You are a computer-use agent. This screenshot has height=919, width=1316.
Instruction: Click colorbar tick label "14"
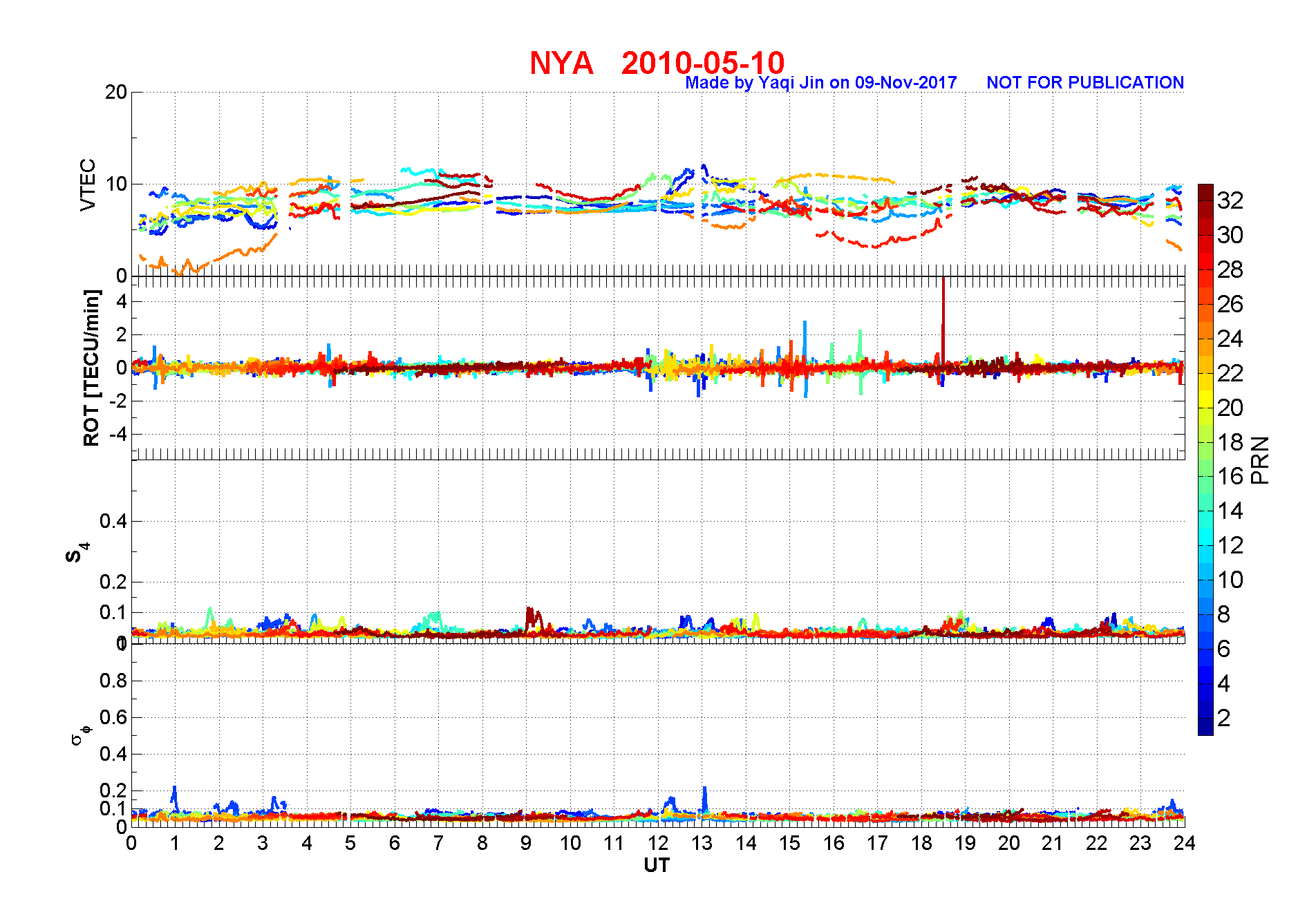(x=1230, y=511)
